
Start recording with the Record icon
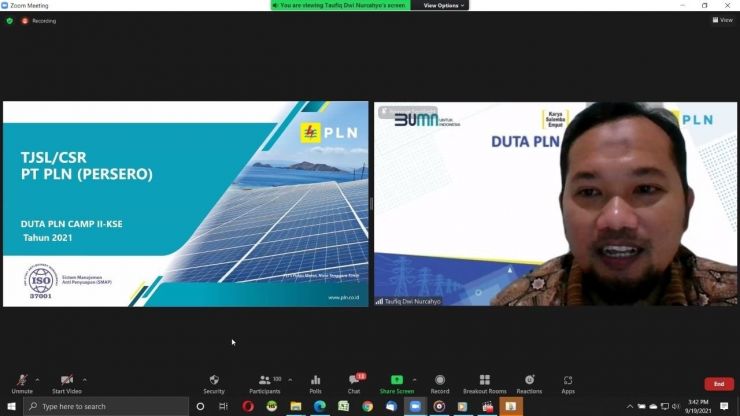click(440, 380)
